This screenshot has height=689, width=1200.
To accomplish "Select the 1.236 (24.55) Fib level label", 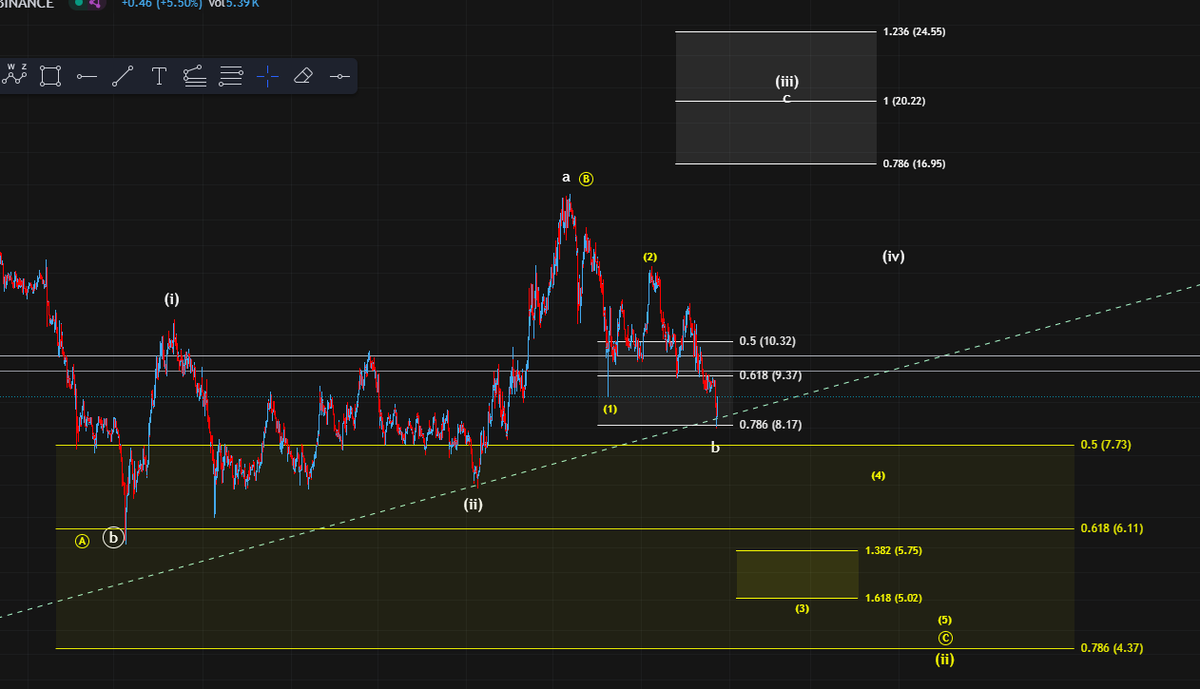I will coord(914,32).
